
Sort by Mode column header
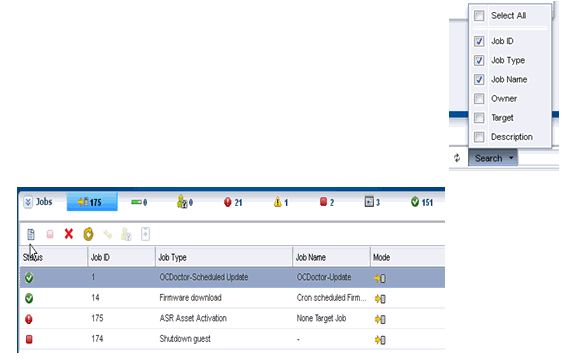(x=408, y=257)
